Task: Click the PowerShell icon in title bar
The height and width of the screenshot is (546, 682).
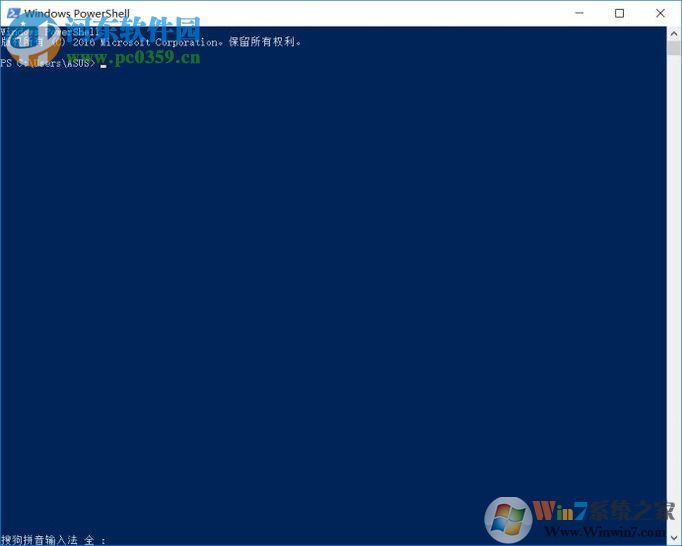Action: tap(13, 13)
